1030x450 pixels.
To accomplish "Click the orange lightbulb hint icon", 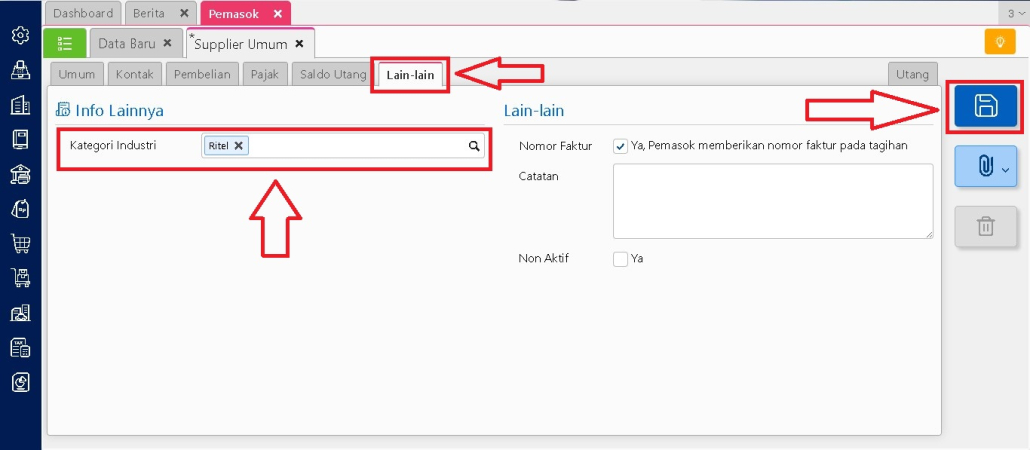I will (x=999, y=42).
